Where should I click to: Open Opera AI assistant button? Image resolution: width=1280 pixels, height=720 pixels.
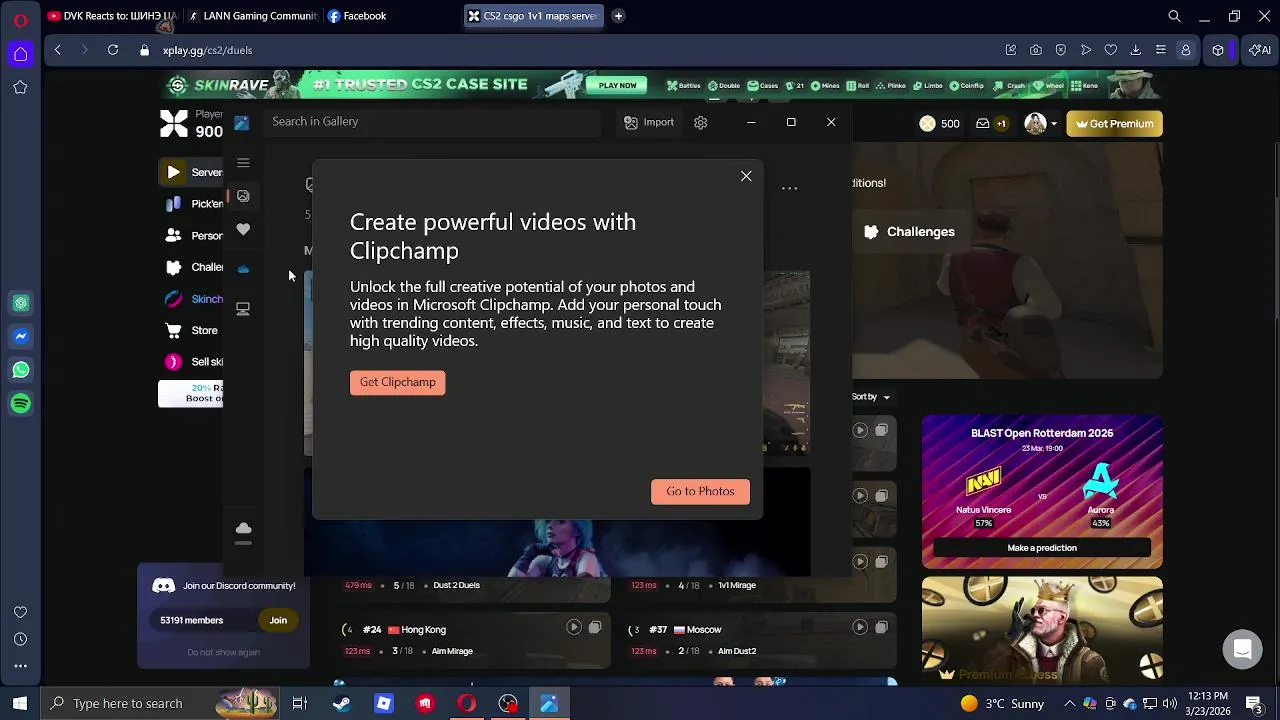(x=1260, y=50)
